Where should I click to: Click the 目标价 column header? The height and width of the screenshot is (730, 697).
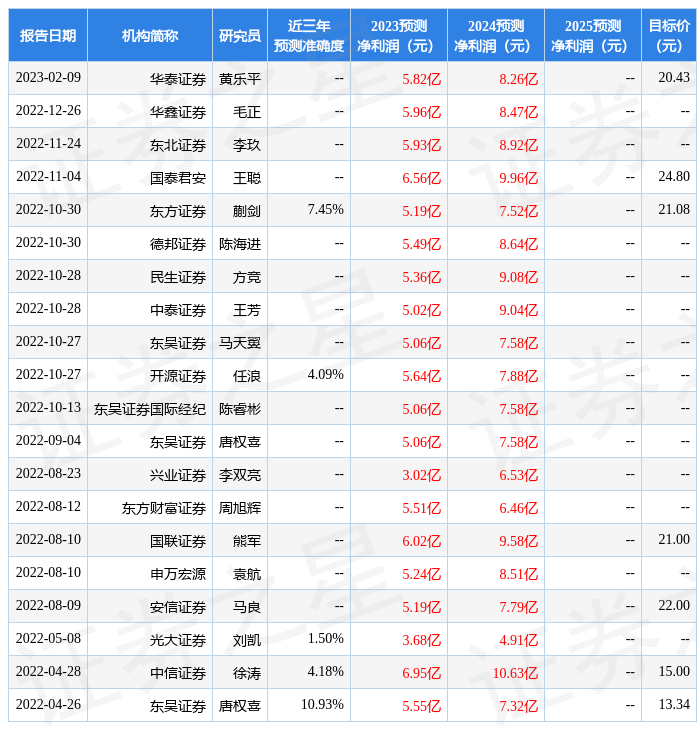point(669,36)
